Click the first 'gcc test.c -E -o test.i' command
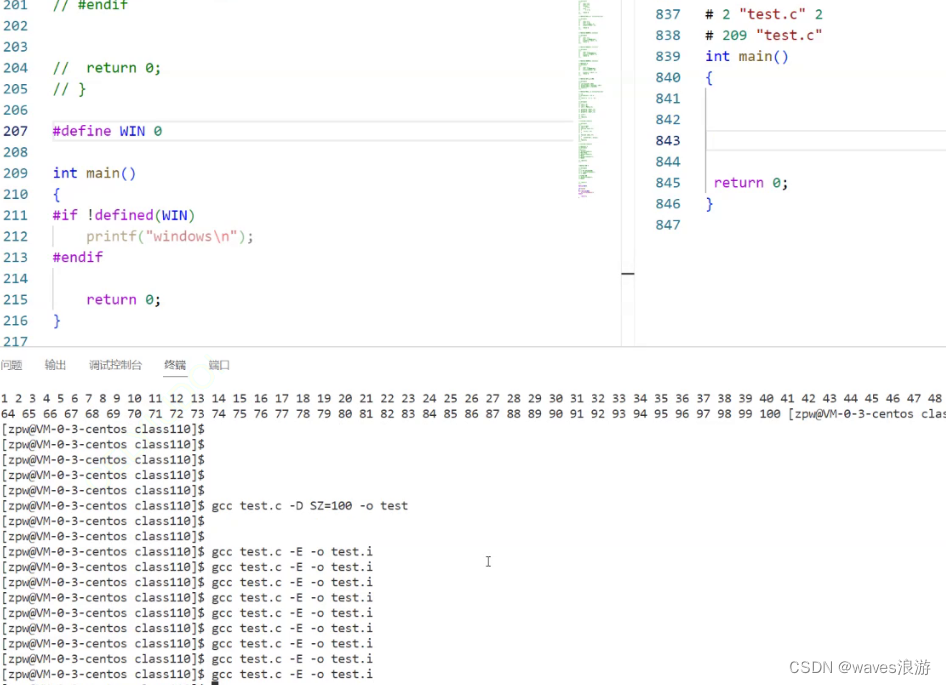This screenshot has width=946, height=685. coord(292,552)
